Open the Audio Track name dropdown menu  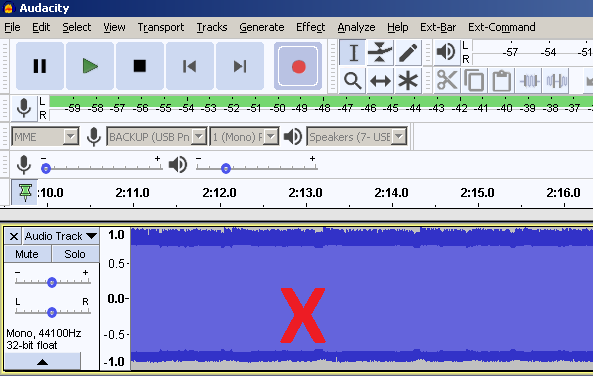[61, 236]
